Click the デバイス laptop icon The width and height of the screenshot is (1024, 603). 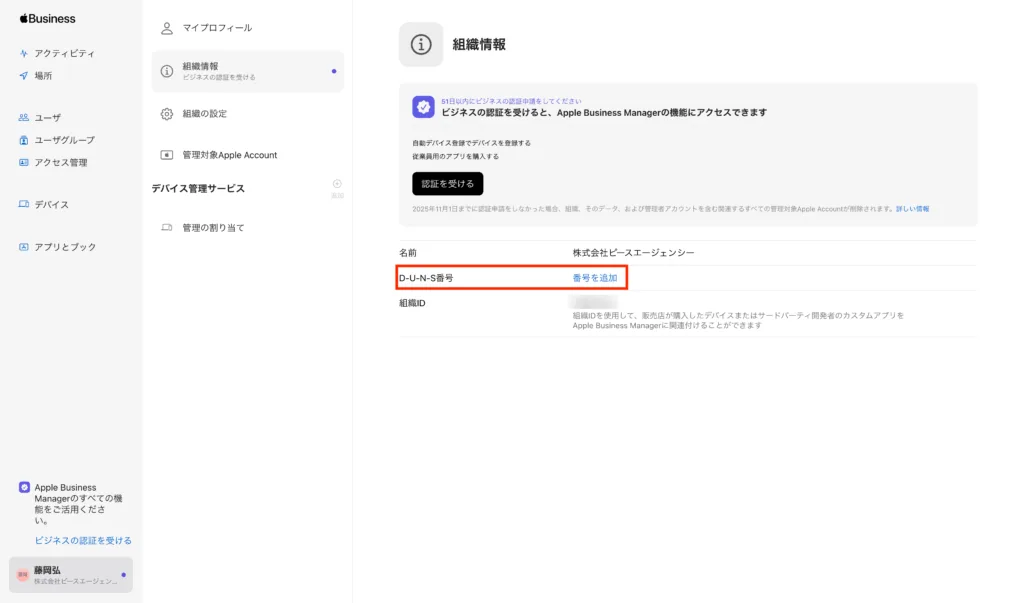pyautogui.click(x=24, y=204)
